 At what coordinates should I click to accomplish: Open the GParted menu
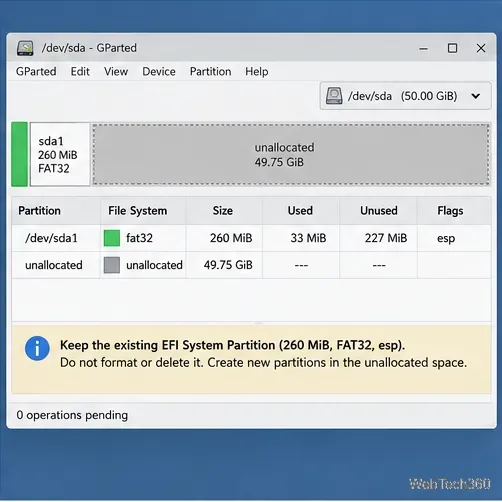pyautogui.click(x=36, y=71)
